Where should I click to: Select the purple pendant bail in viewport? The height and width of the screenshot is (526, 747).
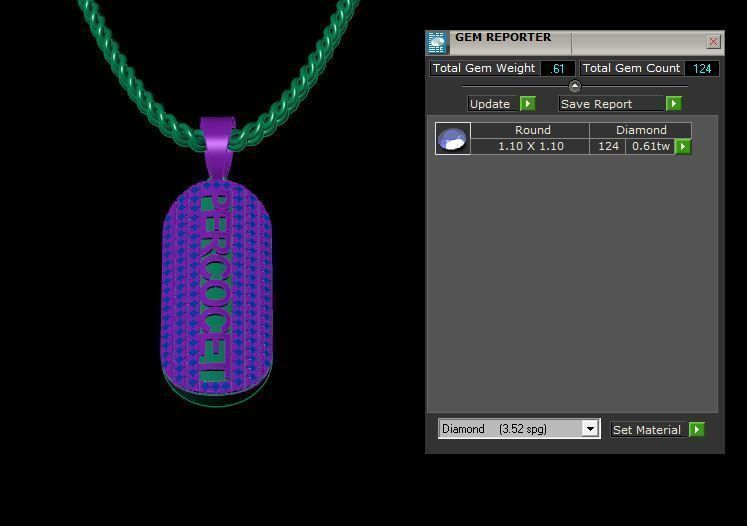click(218, 147)
